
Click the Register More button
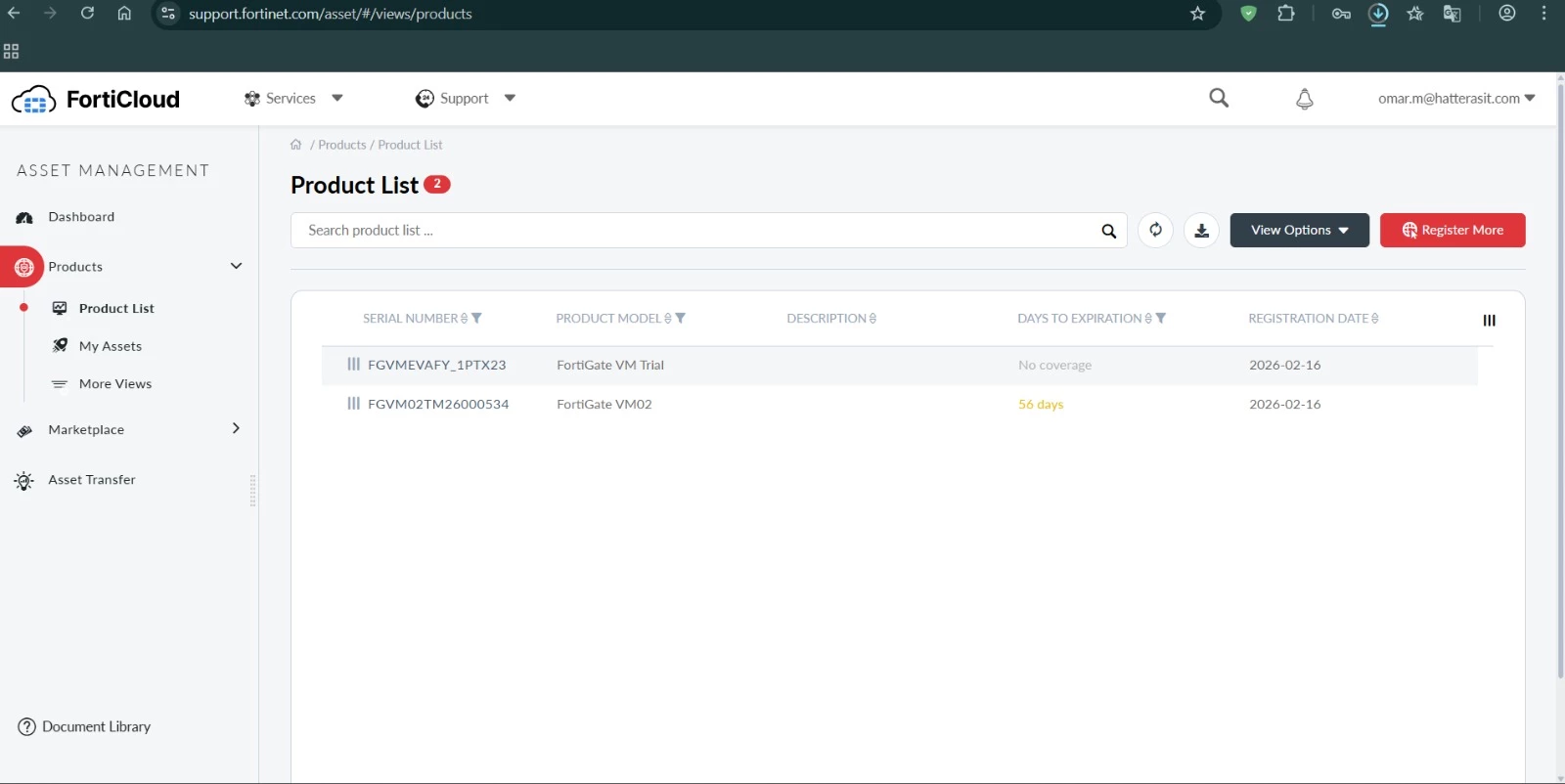[1453, 230]
